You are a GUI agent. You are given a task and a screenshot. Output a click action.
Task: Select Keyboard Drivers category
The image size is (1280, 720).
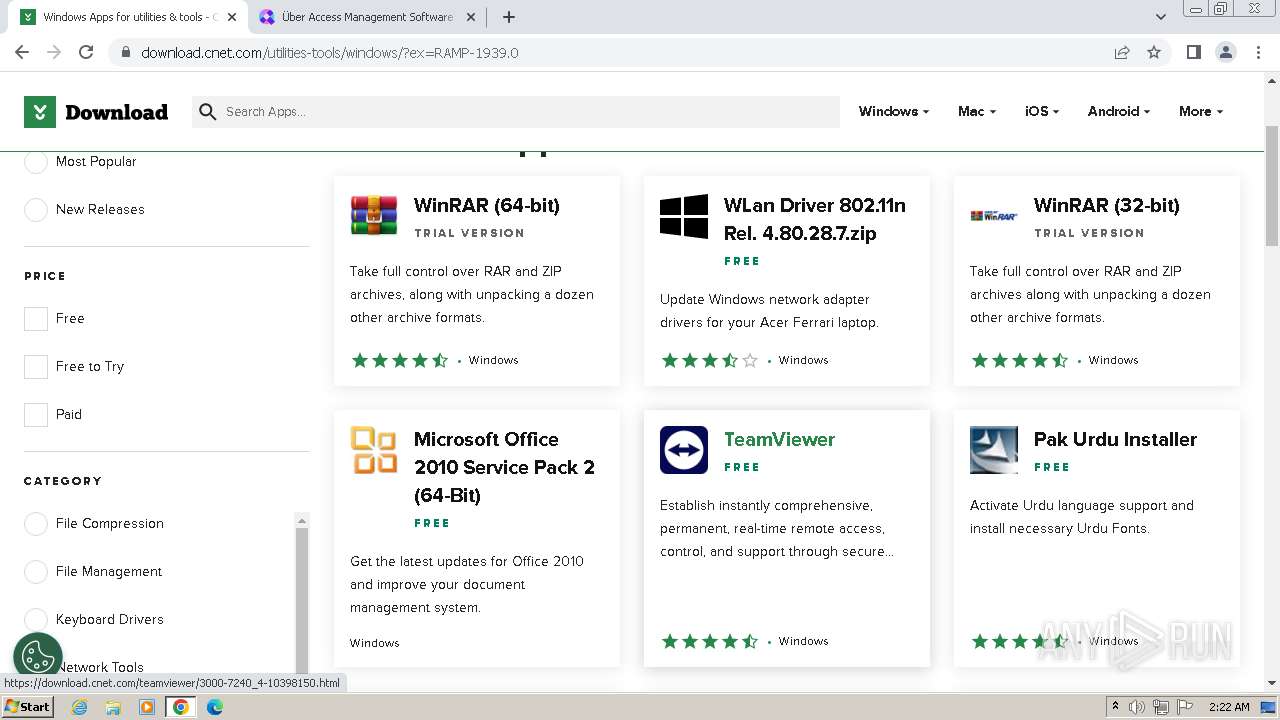click(36, 620)
